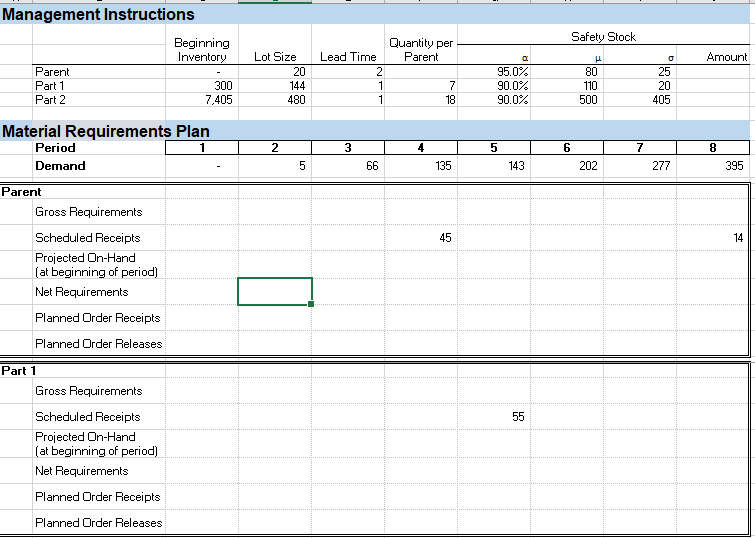Select Part 1 beginning inventory 300
The image size is (755, 538).
click(x=223, y=86)
